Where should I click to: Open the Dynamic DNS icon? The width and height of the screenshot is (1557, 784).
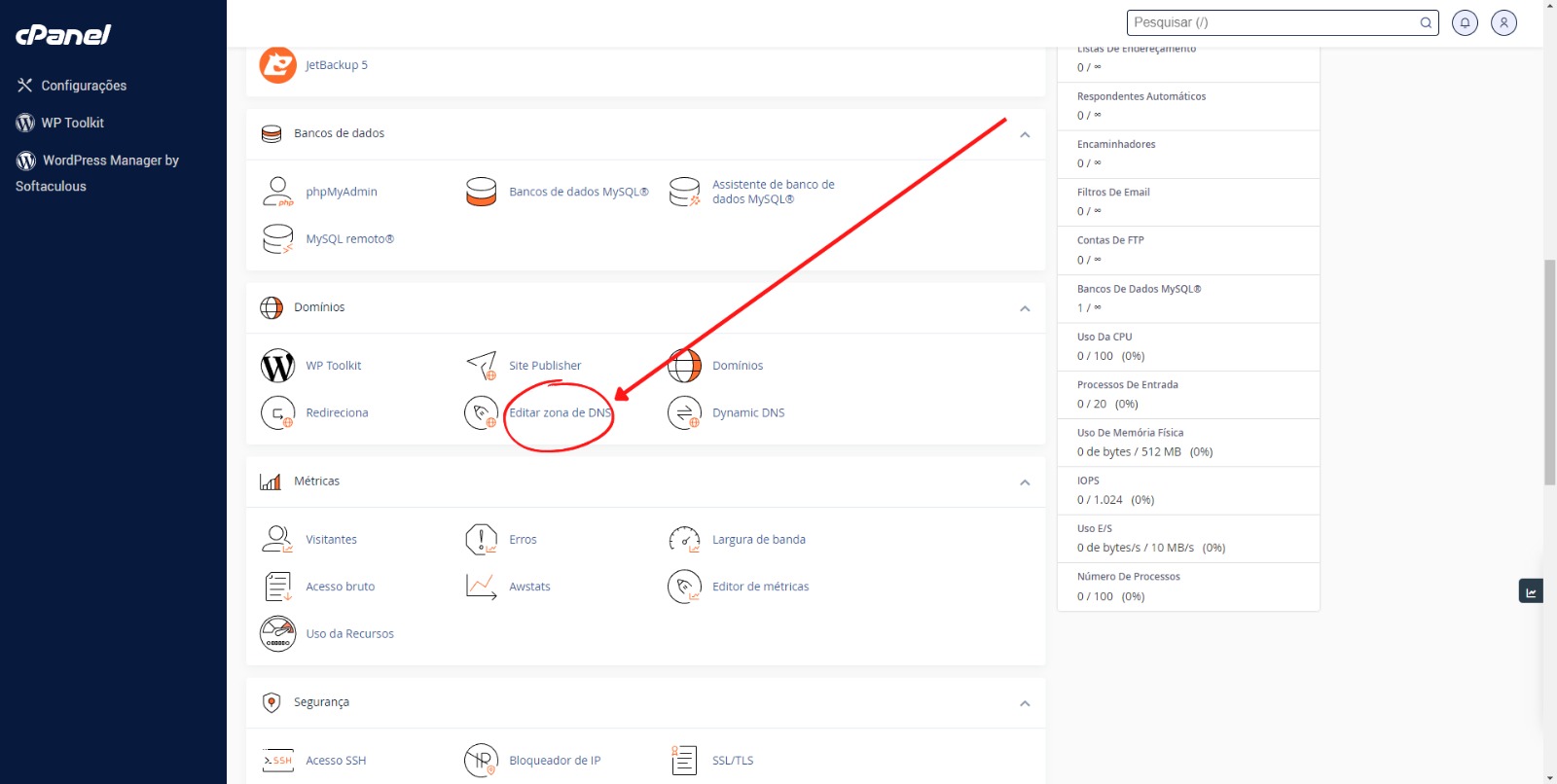coord(684,412)
